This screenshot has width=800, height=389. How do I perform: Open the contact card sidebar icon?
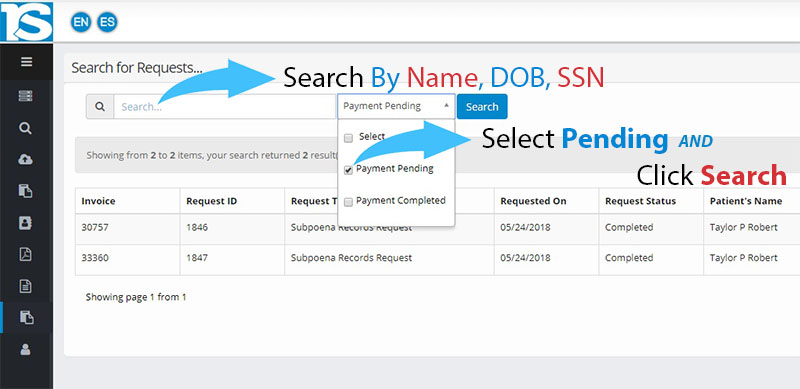[26, 223]
